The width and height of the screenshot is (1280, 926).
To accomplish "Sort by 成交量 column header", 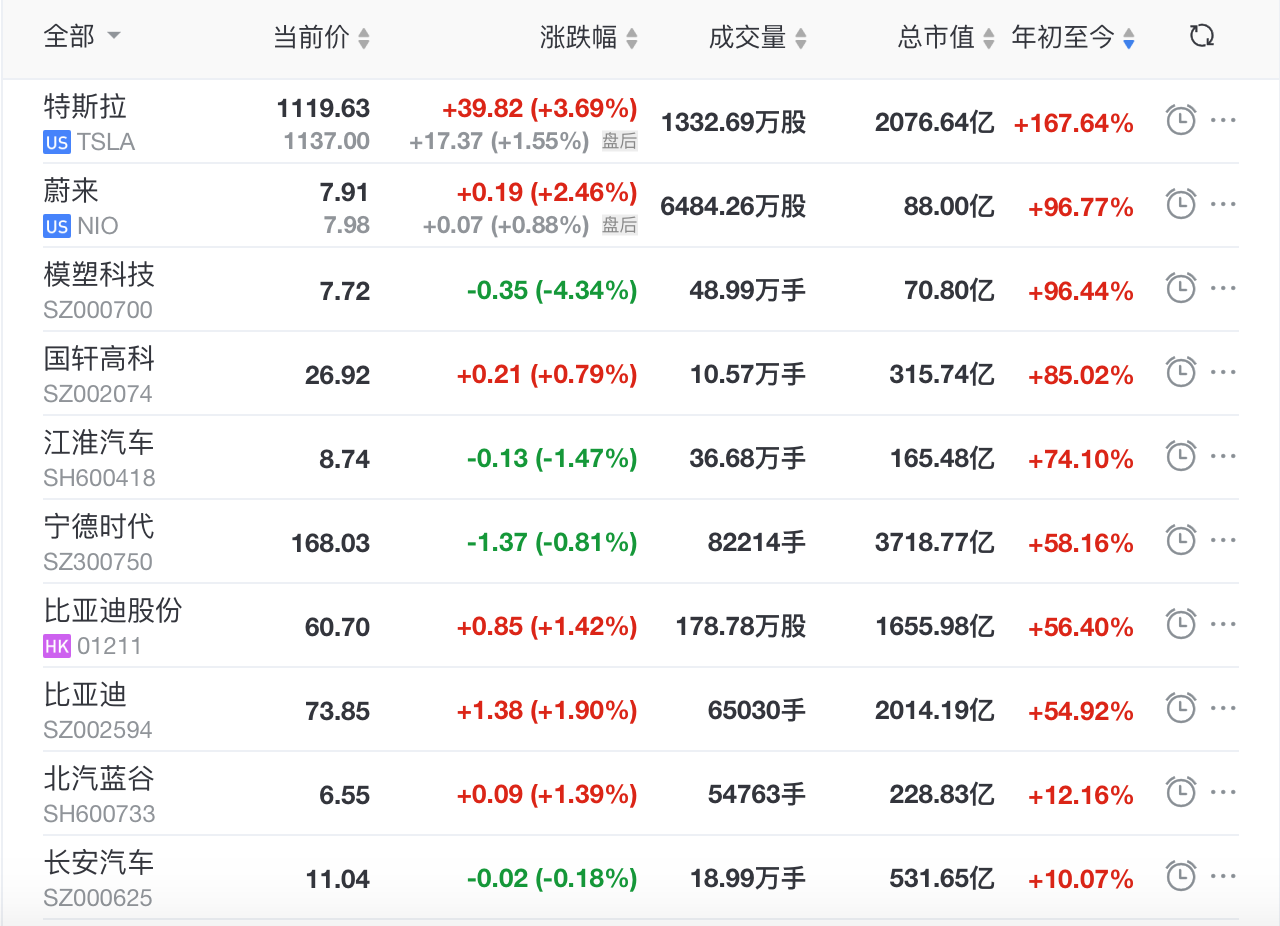I will tap(757, 38).
